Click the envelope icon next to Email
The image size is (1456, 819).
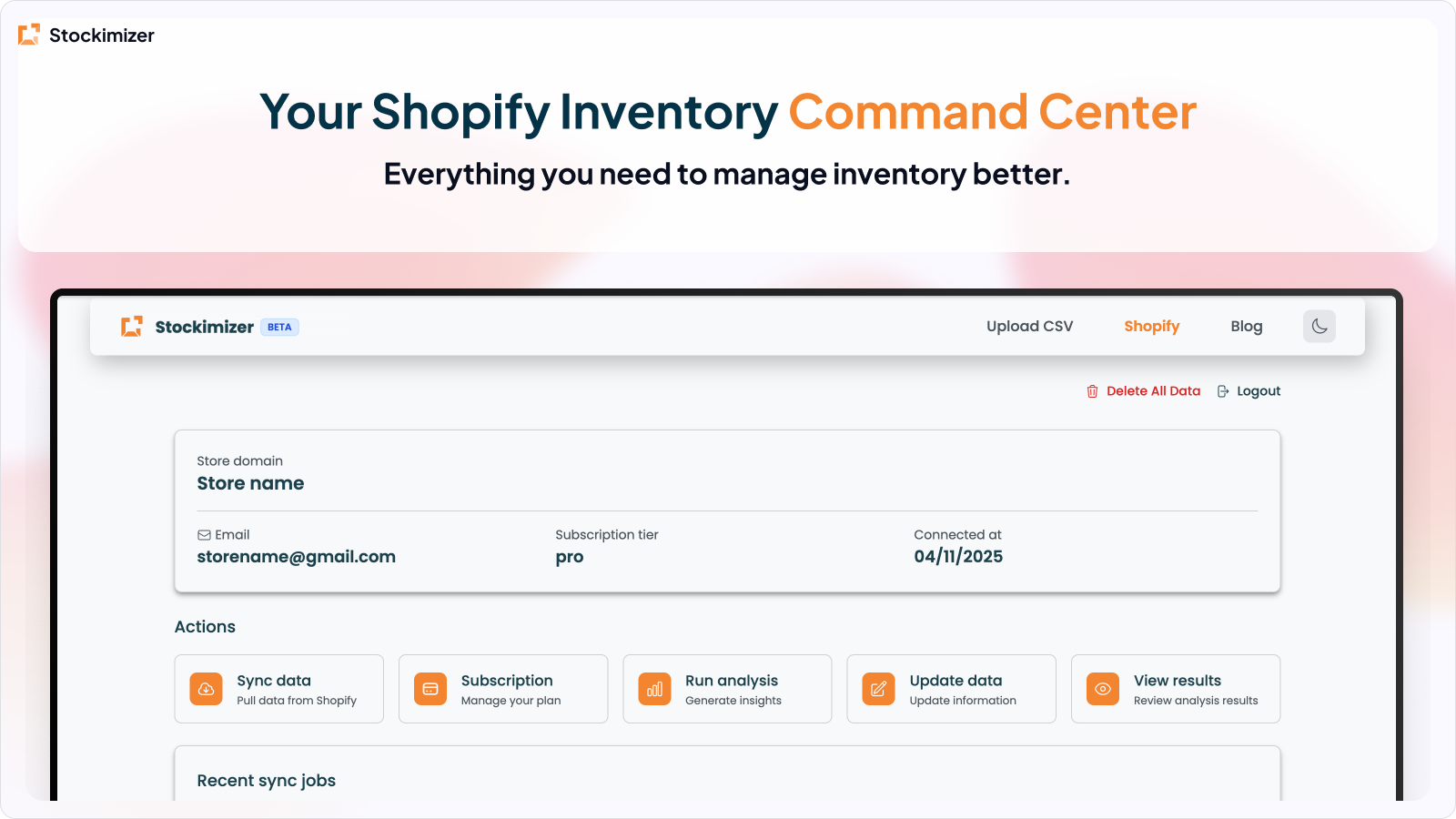point(204,534)
